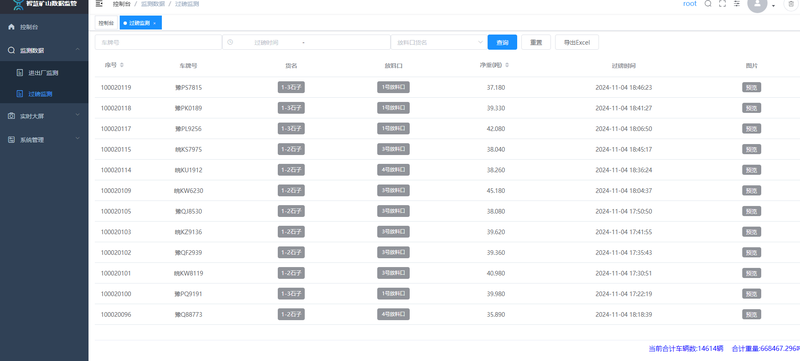This screenshot has height=361, width=800.
Task: Click the discharge port tag in row 100020096
Action: [393, 315]
